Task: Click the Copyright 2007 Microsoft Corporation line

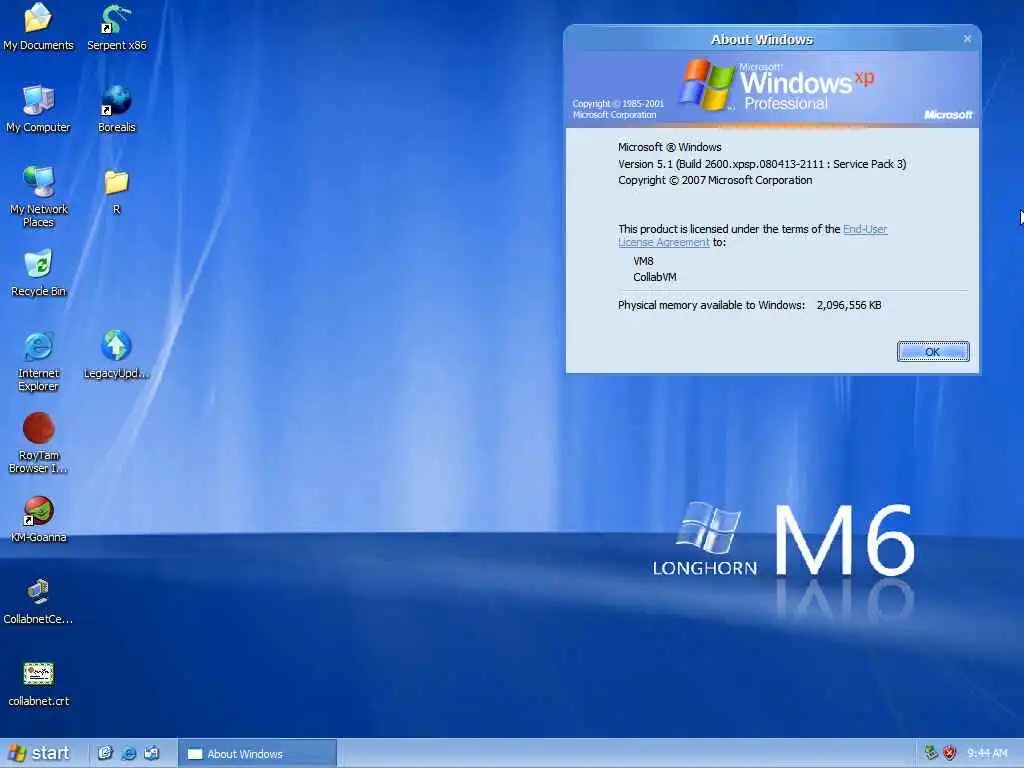Action: coord(715,180)
